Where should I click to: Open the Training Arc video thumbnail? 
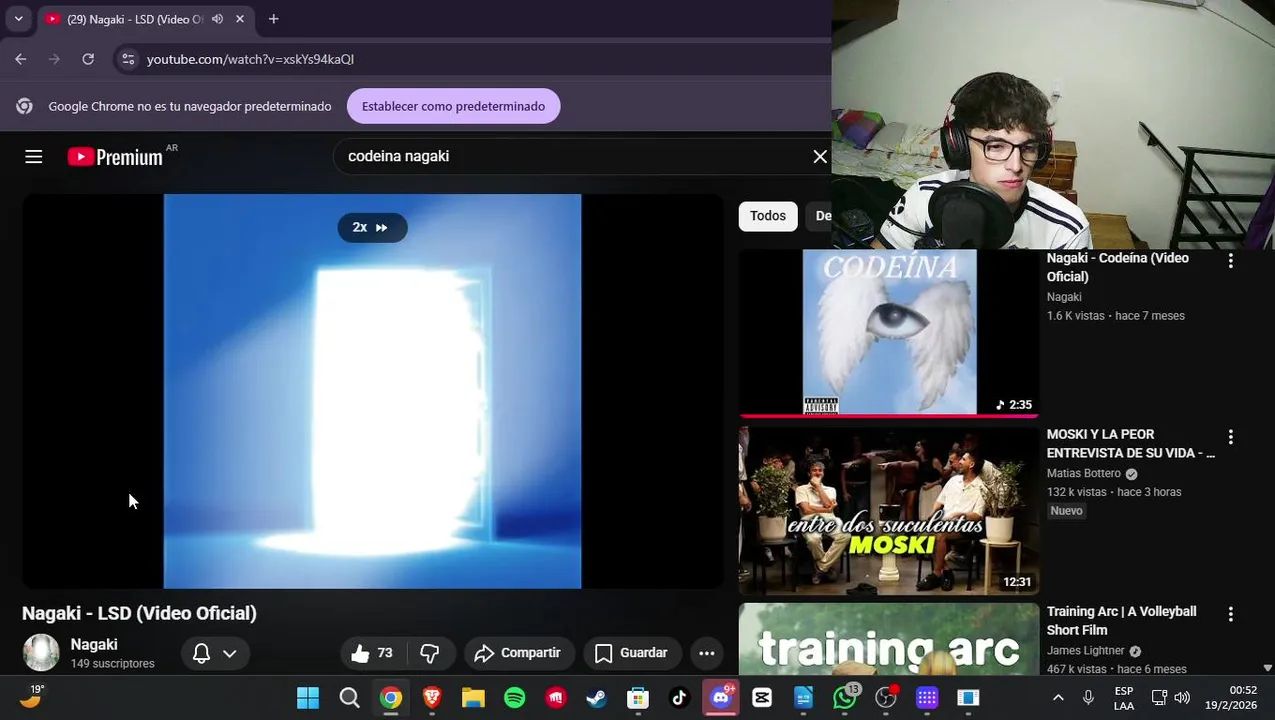[889, 639]
